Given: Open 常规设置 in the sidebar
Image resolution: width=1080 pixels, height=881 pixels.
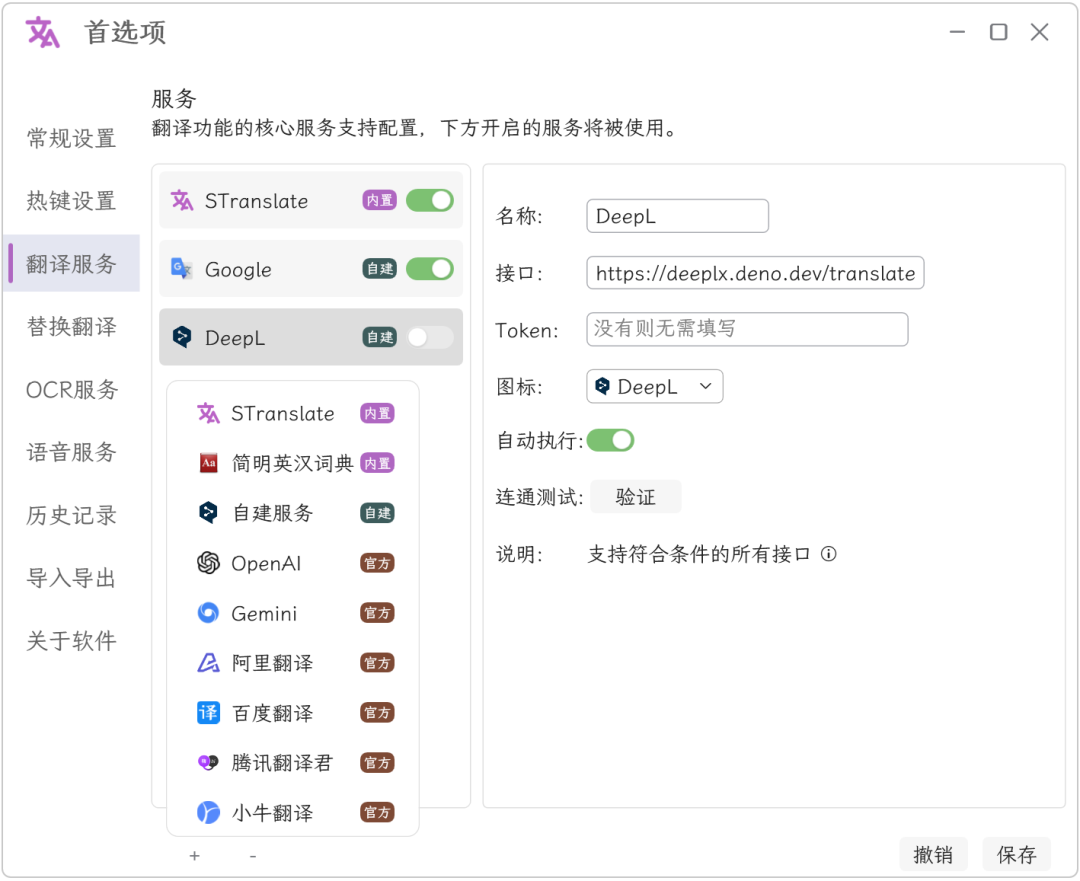Looking at the screenshot, I should coord(71,138).
